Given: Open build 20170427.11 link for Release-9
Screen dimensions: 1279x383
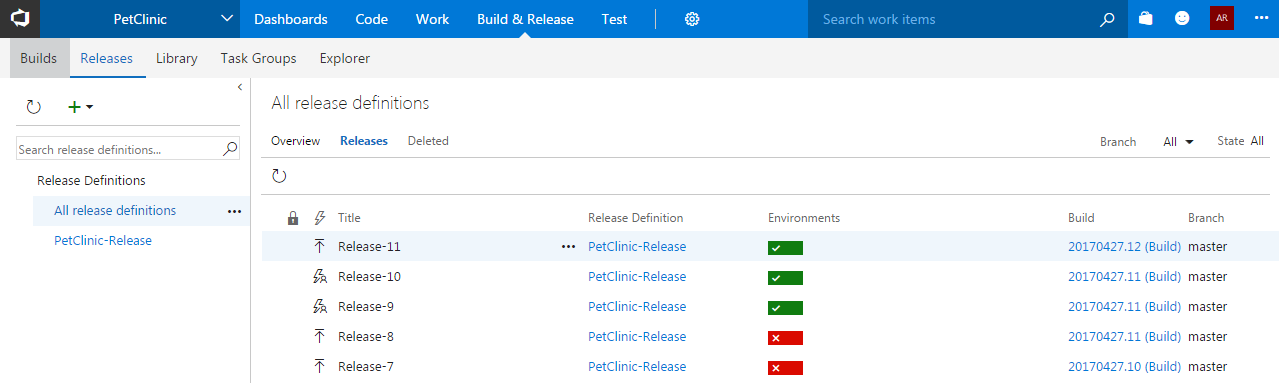Looking at the screenshot, I should point(1125,306).
